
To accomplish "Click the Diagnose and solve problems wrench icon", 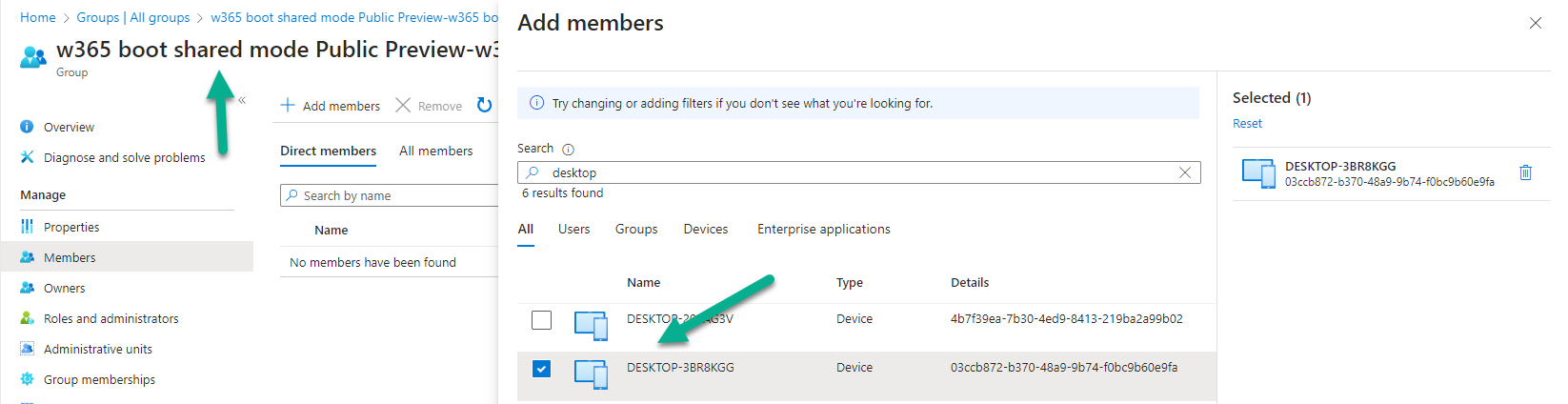I will pos(27,157).
